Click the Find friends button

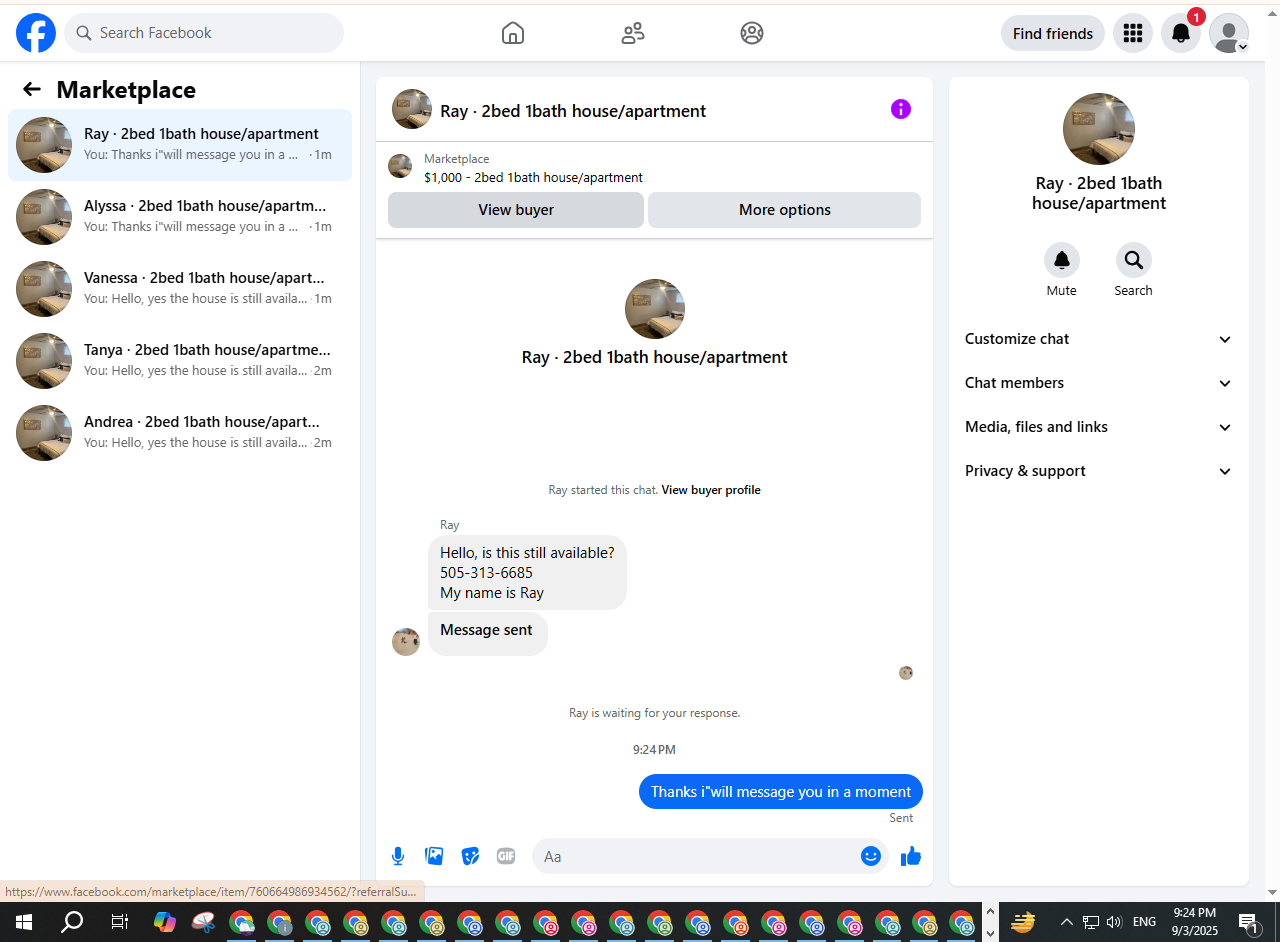click(x=1053, y=33)
